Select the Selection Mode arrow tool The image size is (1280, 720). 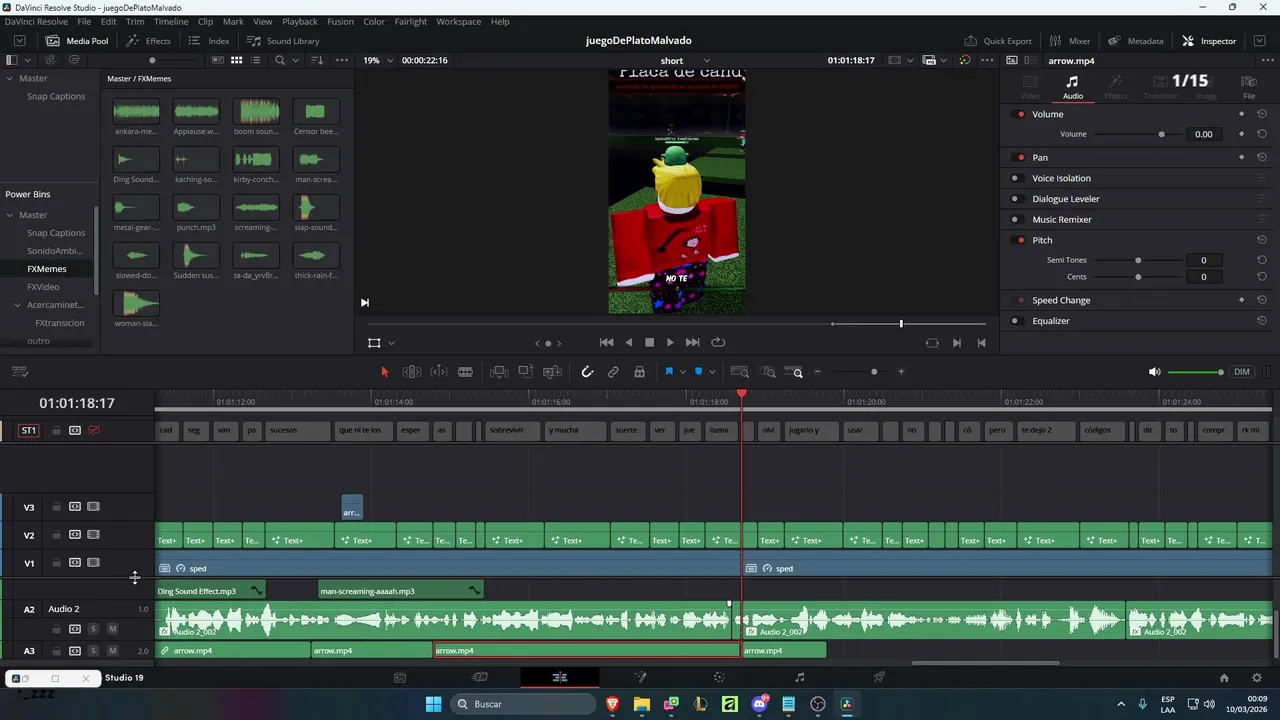[x=385, y=372]
